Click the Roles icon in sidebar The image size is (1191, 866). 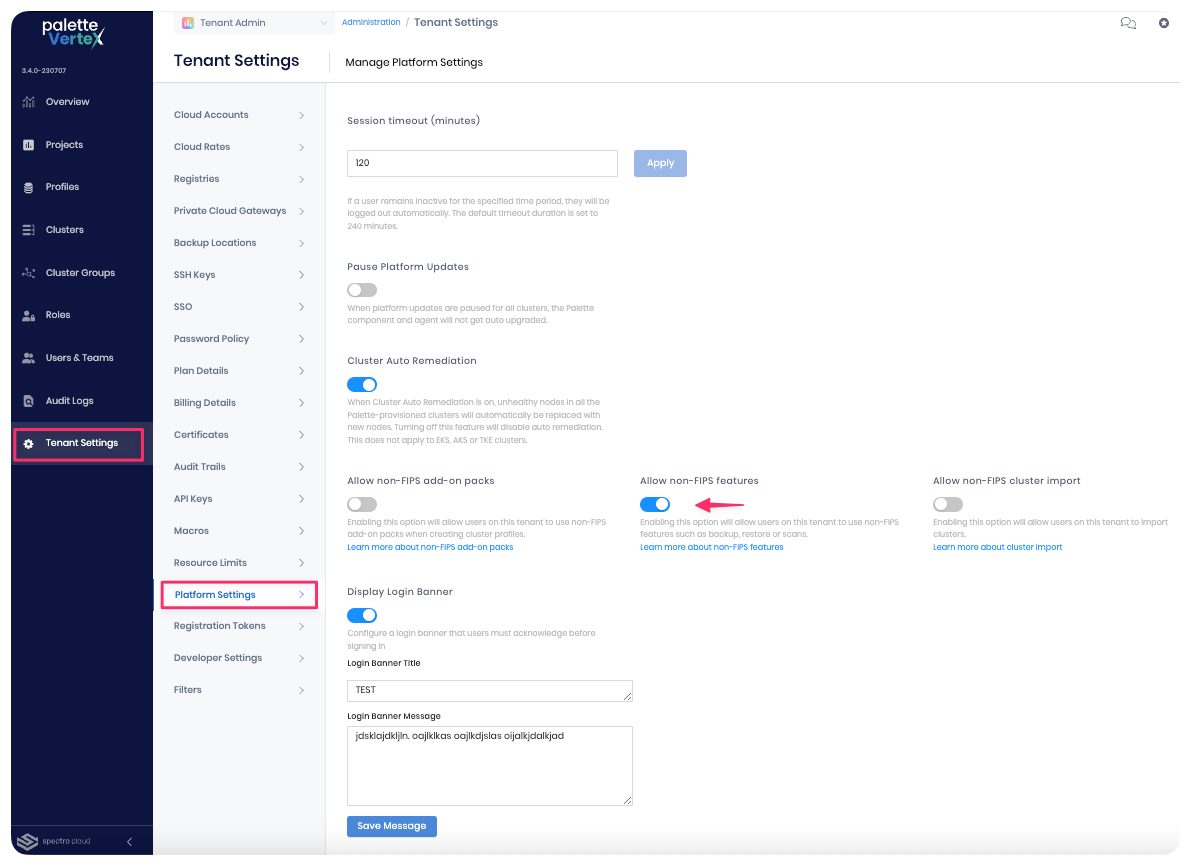(x=29, y=315)
